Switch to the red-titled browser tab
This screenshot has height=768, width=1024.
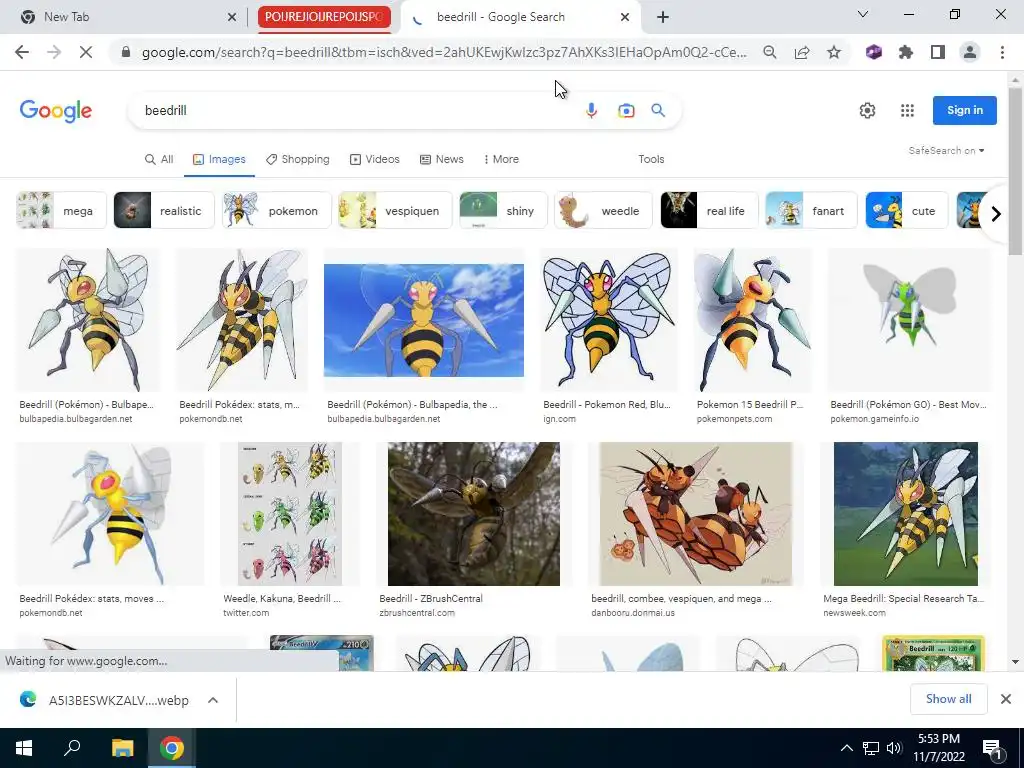point(324,17)
